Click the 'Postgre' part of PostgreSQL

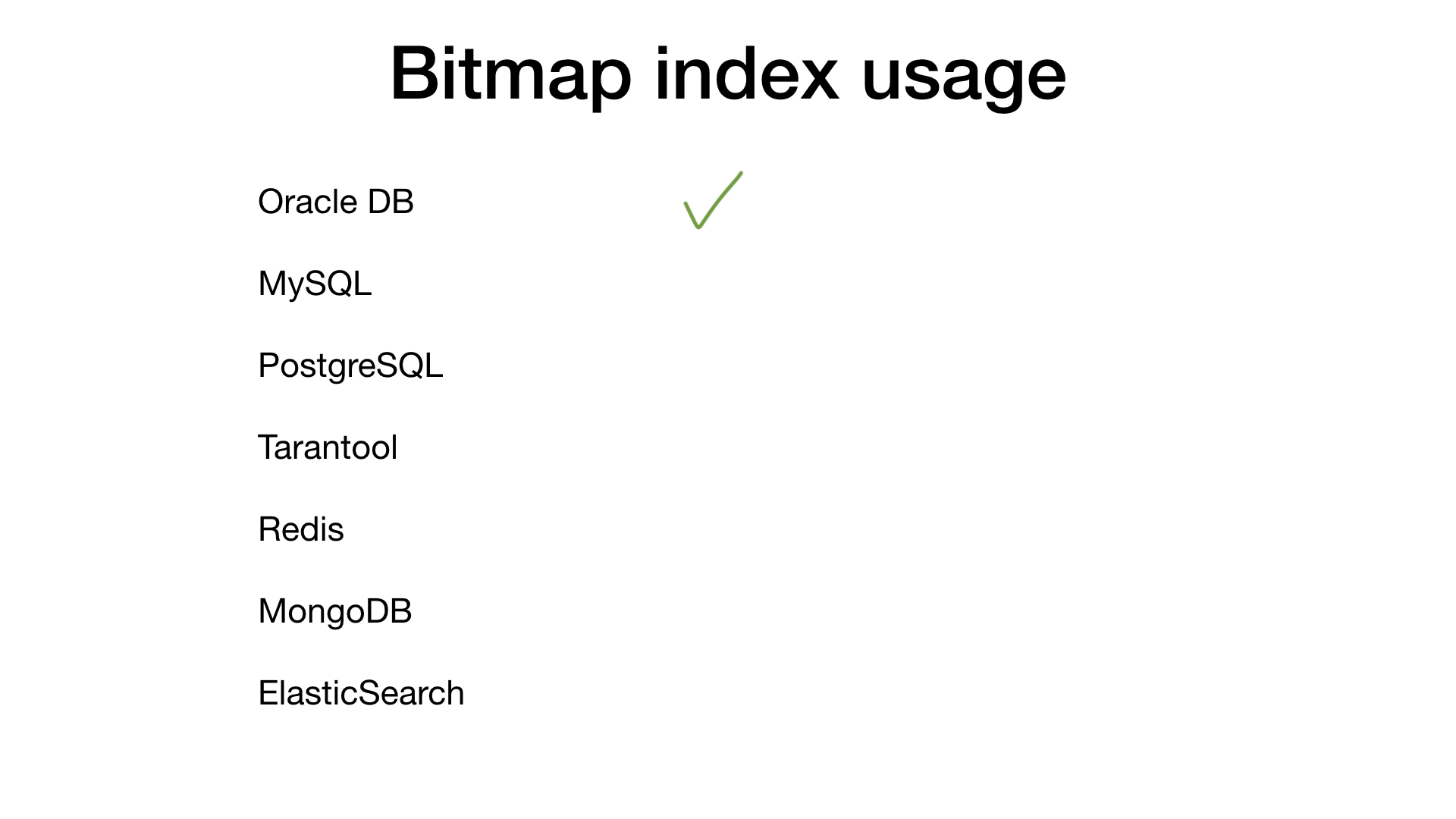[x=316, y=366]
